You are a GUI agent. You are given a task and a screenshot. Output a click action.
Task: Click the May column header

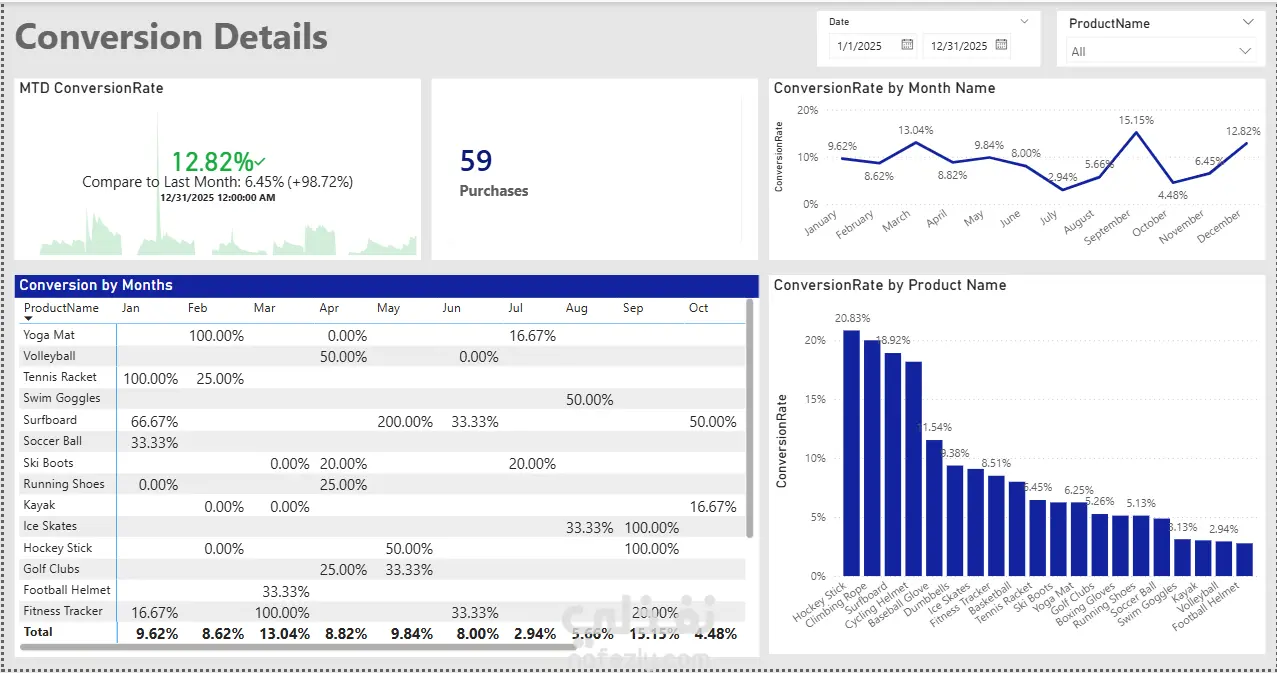(x=388, y=308)
